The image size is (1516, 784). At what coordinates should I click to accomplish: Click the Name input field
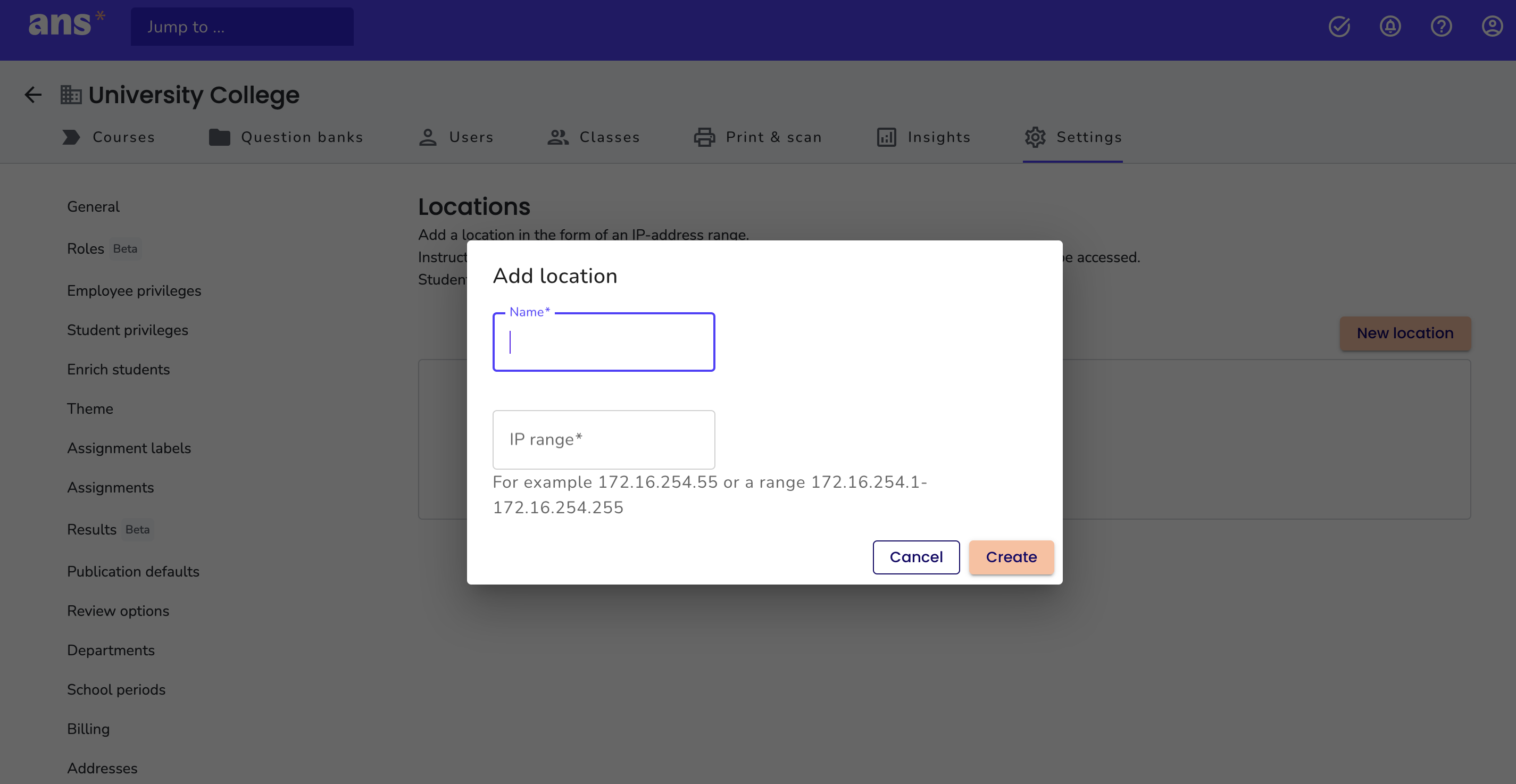604,342
